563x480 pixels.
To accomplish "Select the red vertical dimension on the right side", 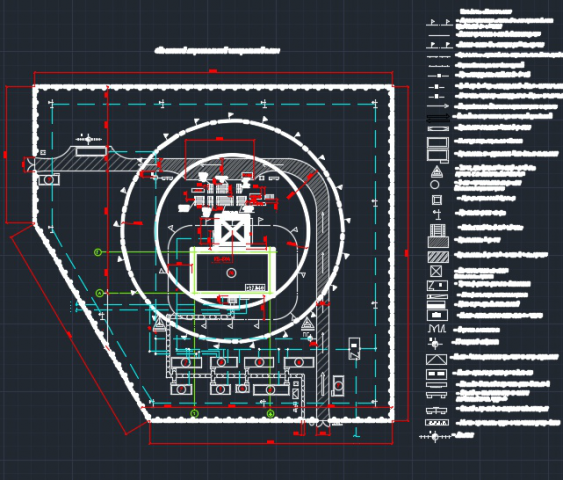I will click(407, 253).
